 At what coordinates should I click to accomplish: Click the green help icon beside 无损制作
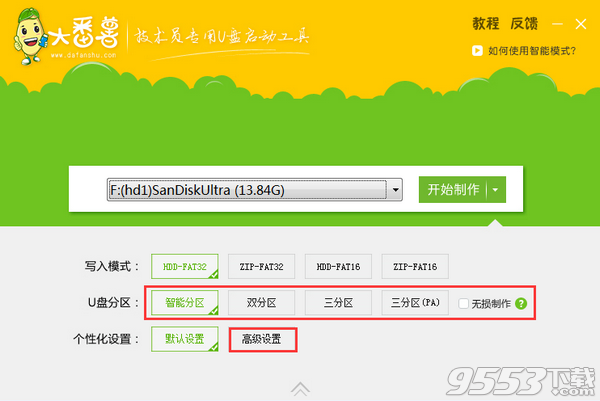pyautogui.click(x=521, y=303)
